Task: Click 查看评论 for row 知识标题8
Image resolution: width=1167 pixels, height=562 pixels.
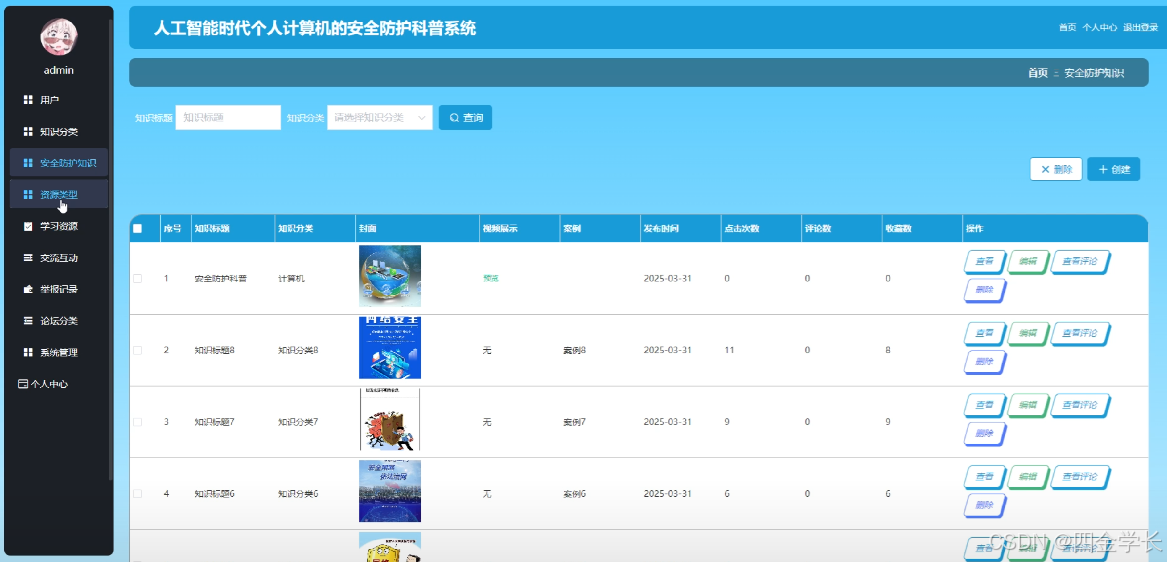Action: [x=1080, y=334]
